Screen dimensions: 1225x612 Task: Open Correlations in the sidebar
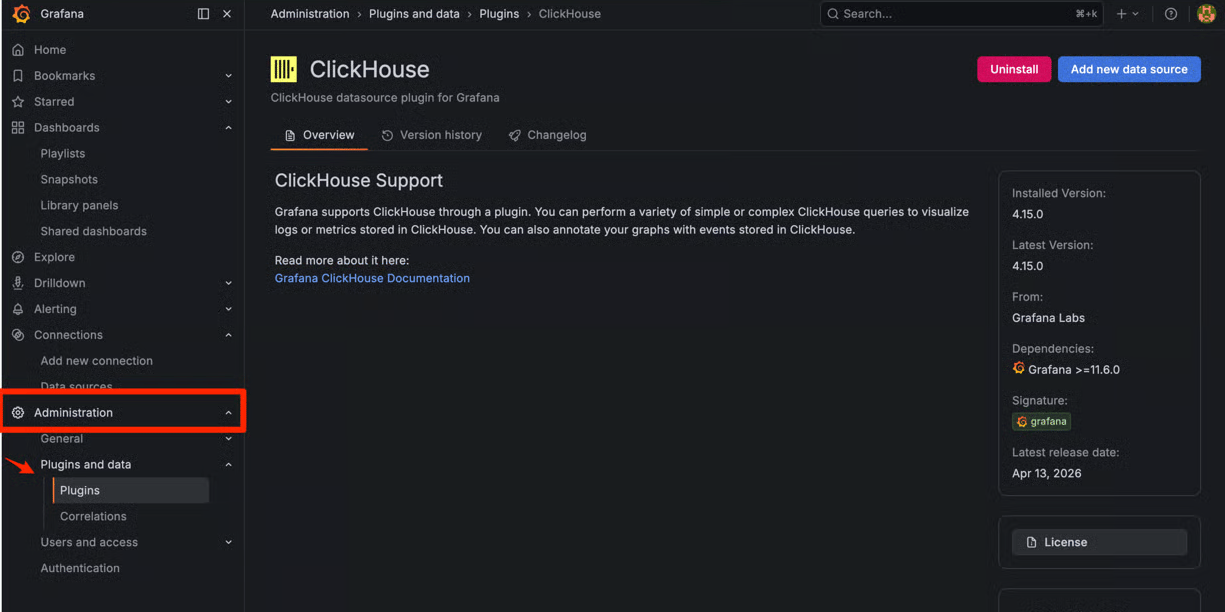[93, 516]
